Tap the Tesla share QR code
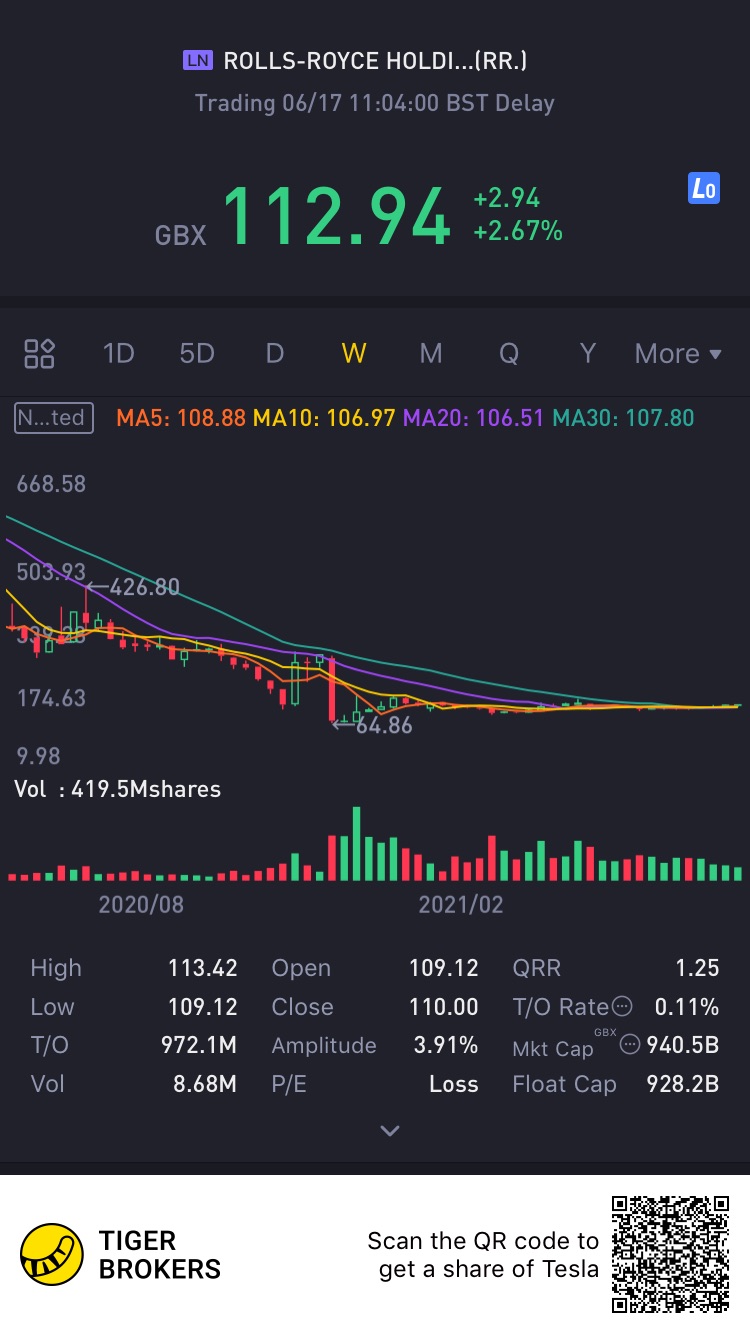The height and width of the screenshot is (1335, 750). (x=670, y=1254)
